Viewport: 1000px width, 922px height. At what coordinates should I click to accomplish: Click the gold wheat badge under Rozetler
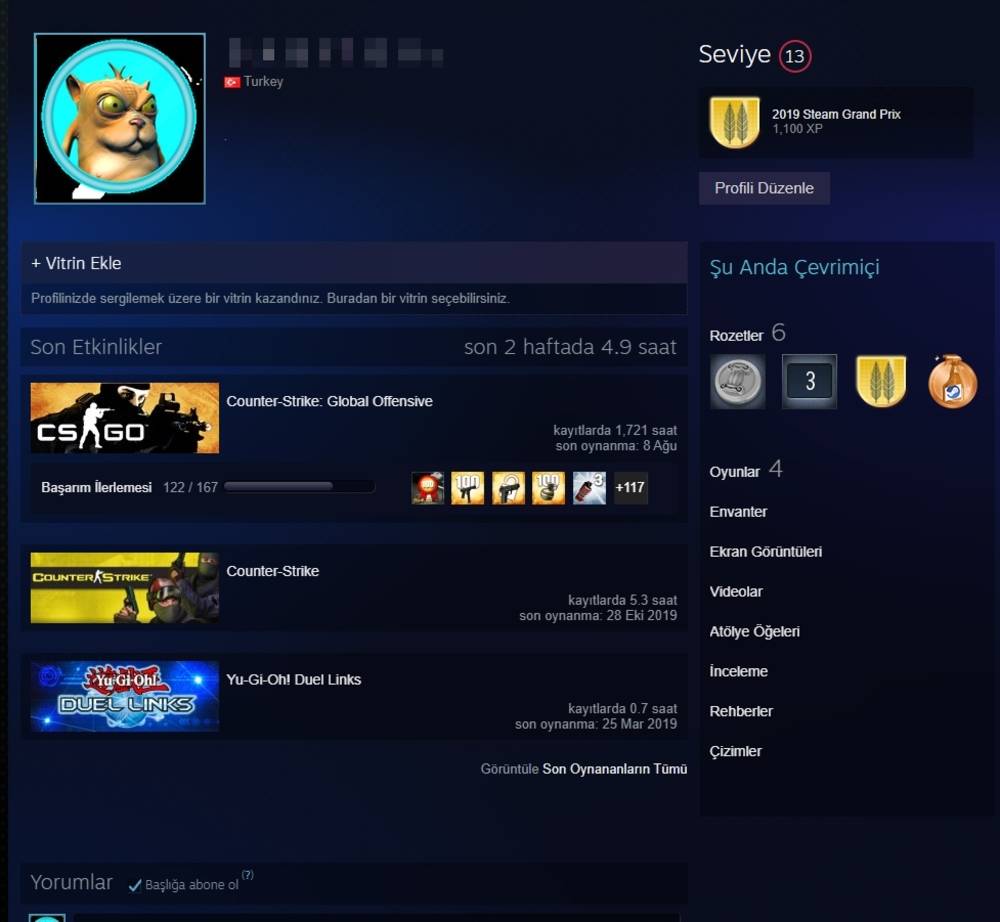(x=881, y=381)
